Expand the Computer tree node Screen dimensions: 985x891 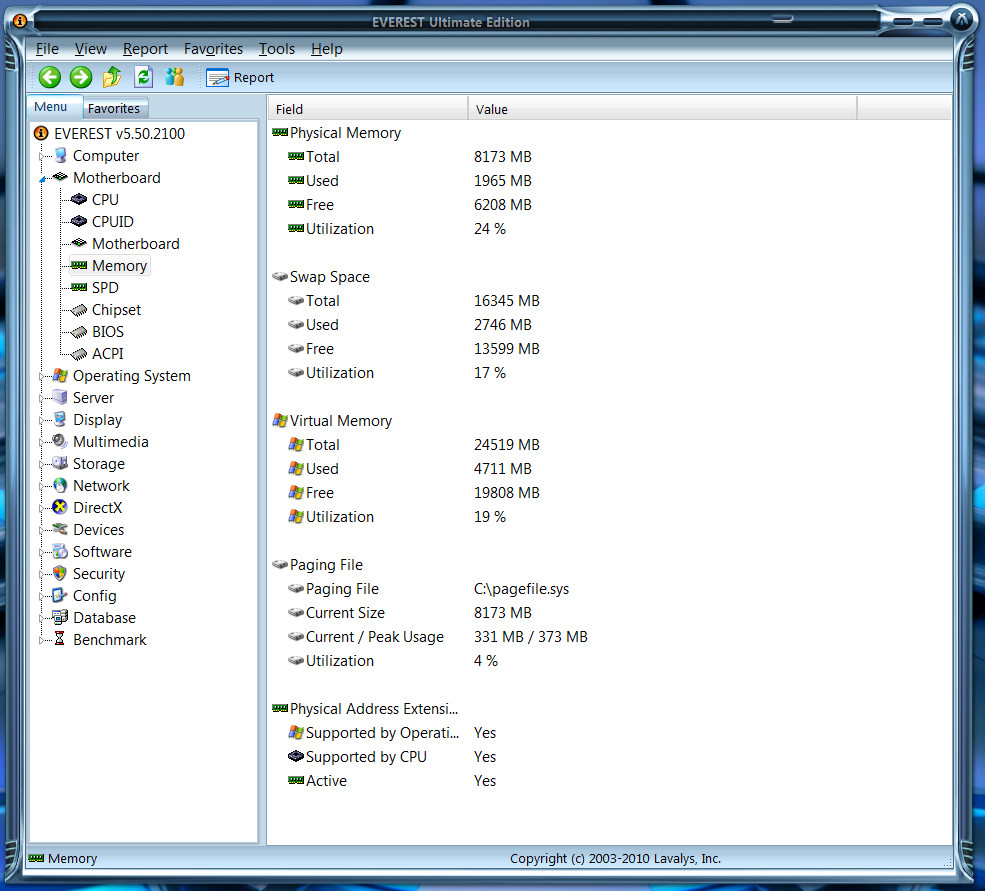[42, 156]
